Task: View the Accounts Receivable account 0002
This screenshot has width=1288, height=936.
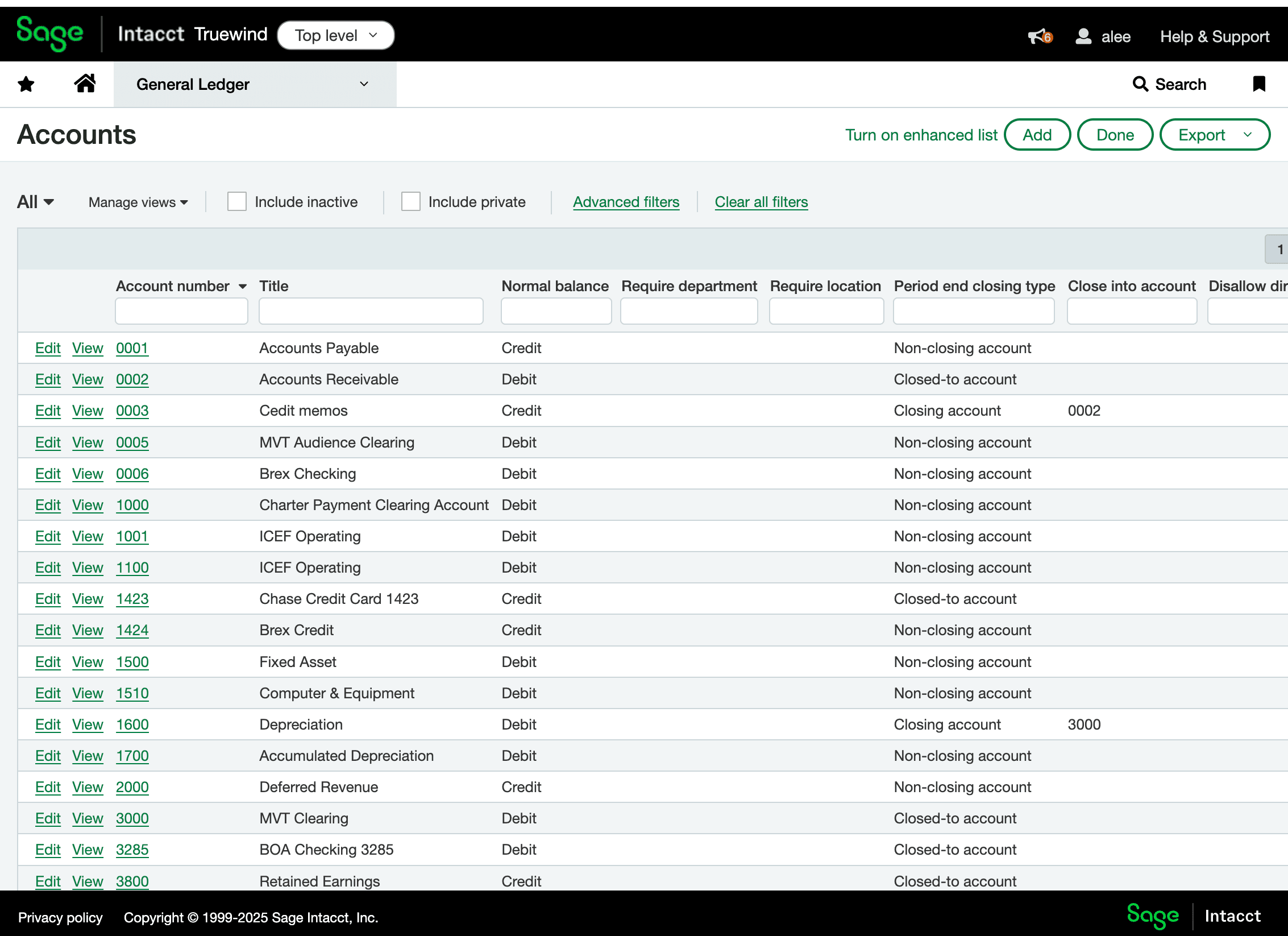Action: [x=88, y=379]
